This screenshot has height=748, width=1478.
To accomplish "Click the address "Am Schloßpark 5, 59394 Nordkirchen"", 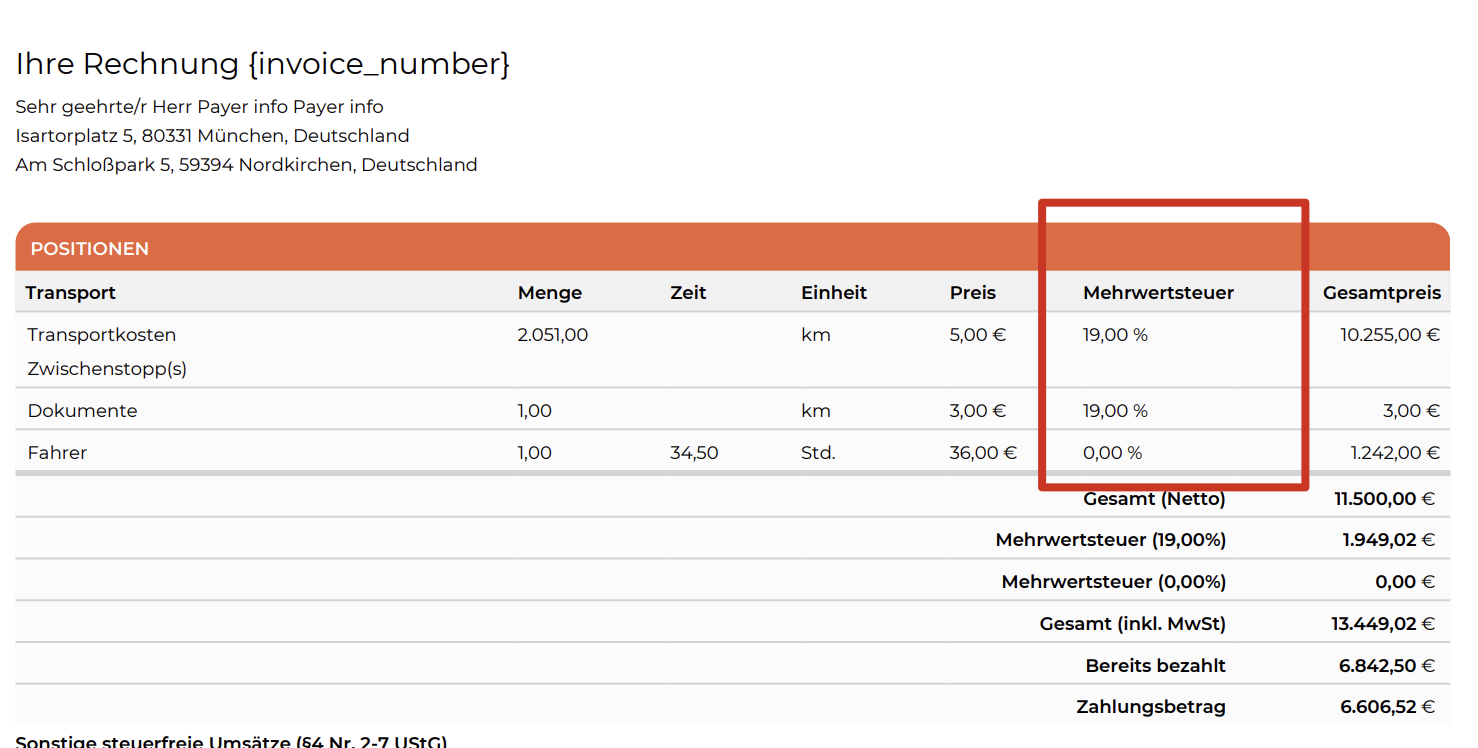I will coord(185,165).
